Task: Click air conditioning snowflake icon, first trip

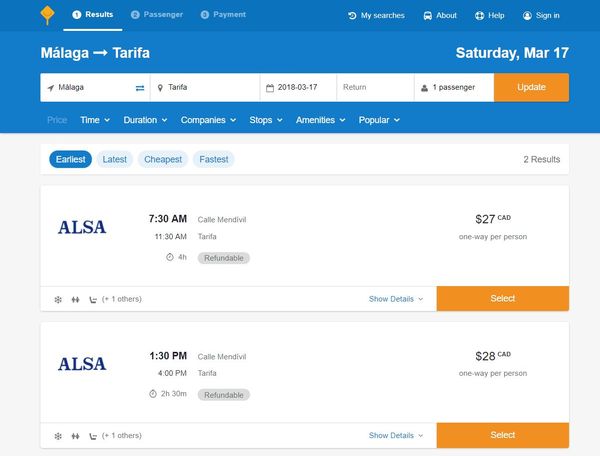Action: pos(58,300)
